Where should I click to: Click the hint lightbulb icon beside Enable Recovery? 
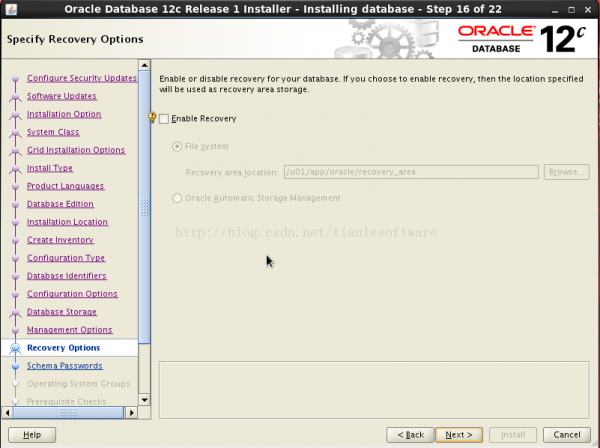pyautogui.click(x=152, y=117)
